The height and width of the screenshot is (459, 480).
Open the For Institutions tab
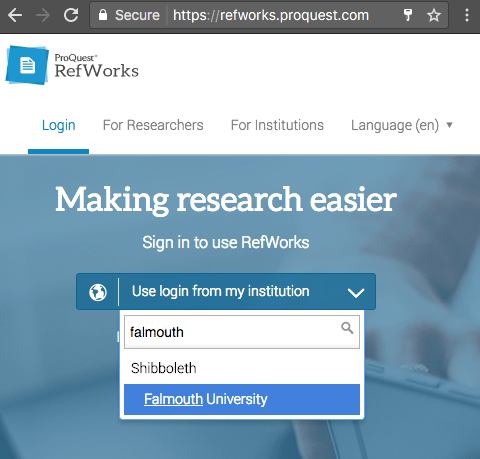click(277, 125)
